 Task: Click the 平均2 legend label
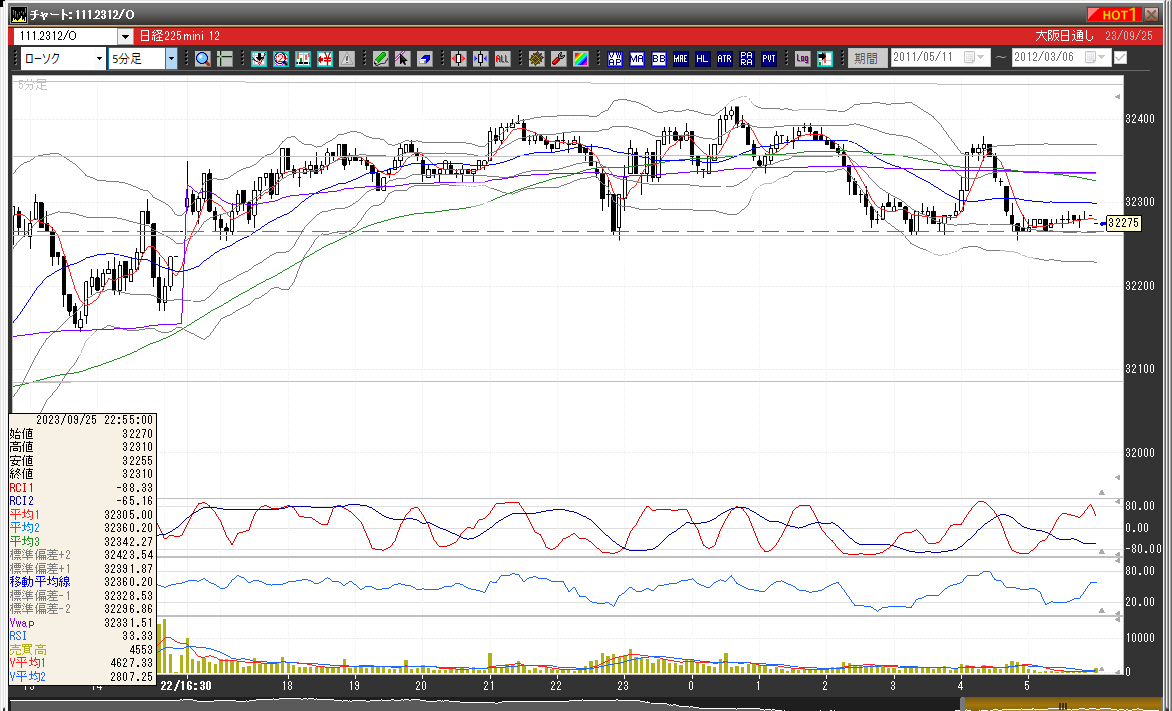point(25,528)
